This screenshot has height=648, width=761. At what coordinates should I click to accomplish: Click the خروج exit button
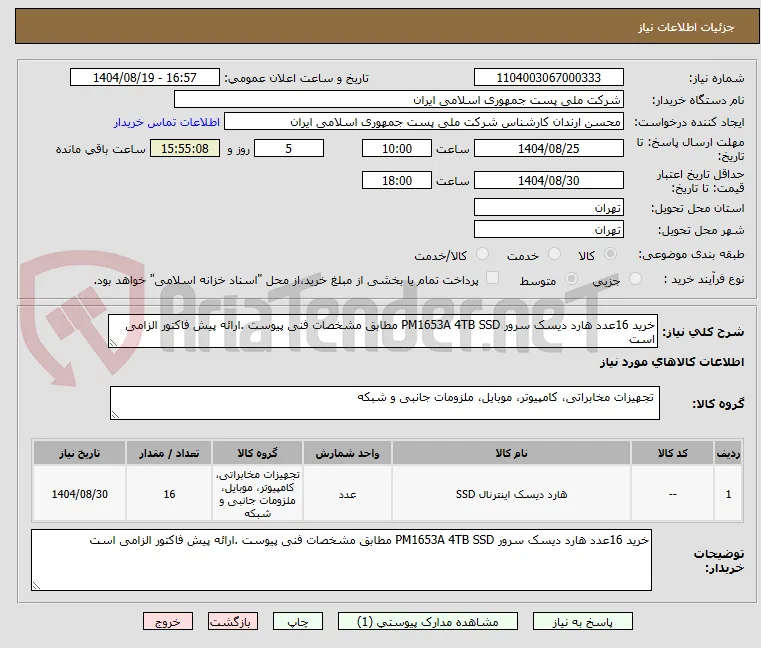168,622
